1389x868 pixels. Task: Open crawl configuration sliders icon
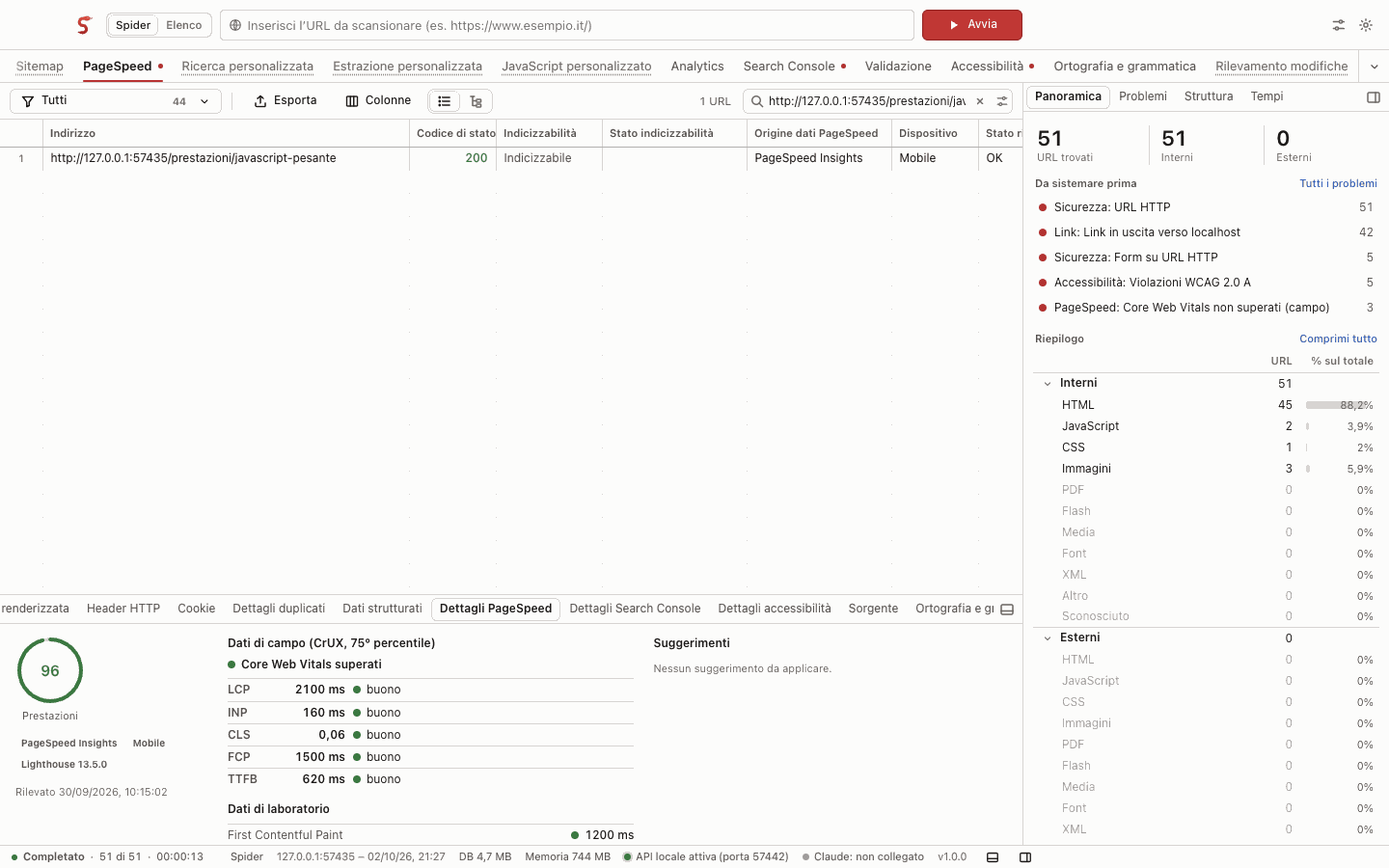(1339, 25)
